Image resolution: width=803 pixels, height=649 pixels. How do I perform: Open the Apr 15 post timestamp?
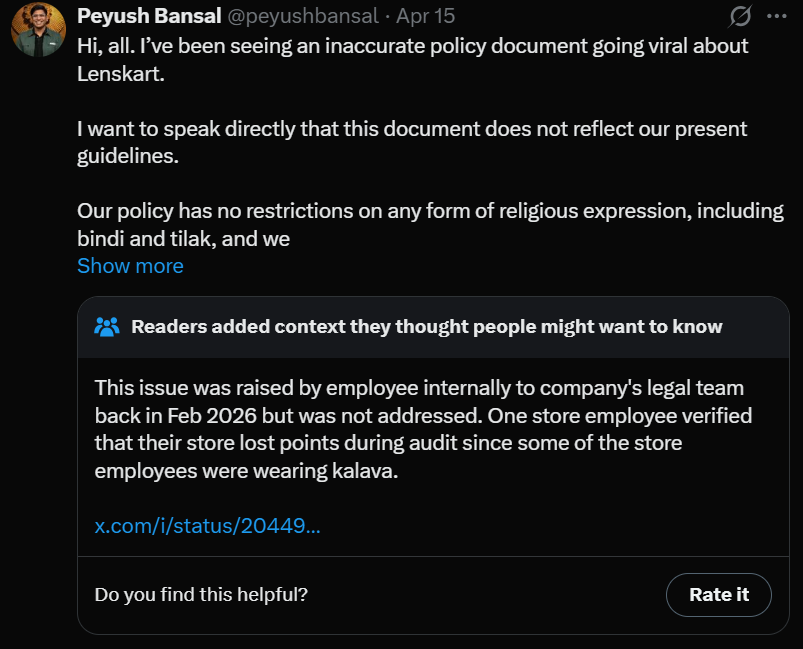(x=425, y=17)
